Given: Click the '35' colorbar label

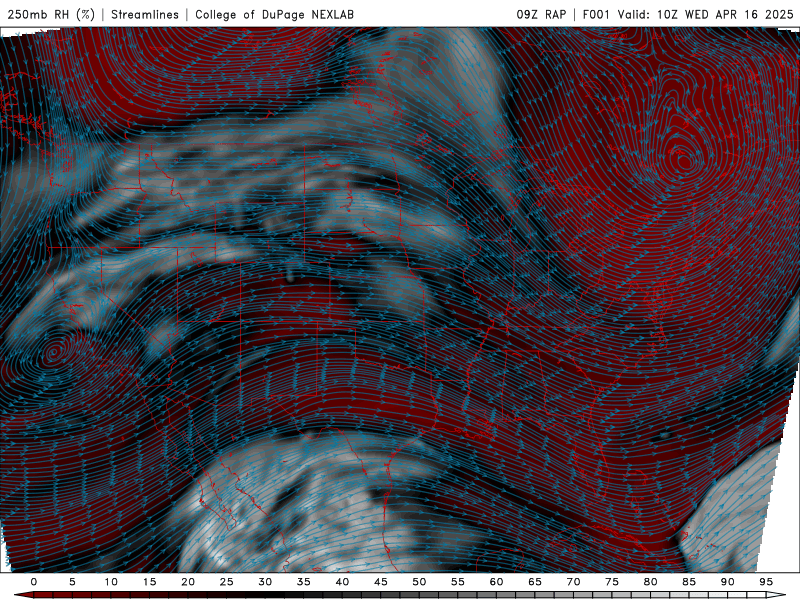Looking at the screenshot, I should pyautogui.click(x=304, y=582).
